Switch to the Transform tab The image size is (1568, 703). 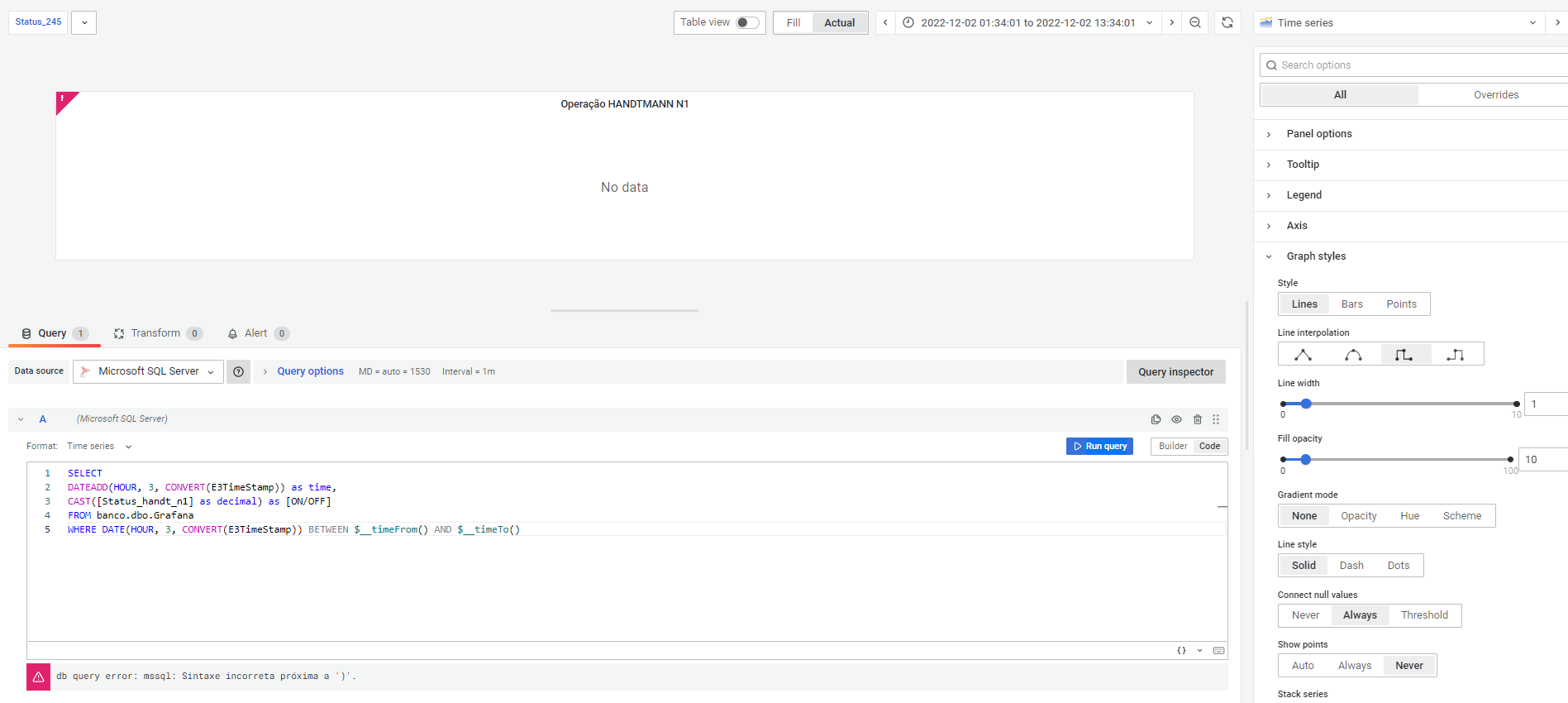point(158,334)
